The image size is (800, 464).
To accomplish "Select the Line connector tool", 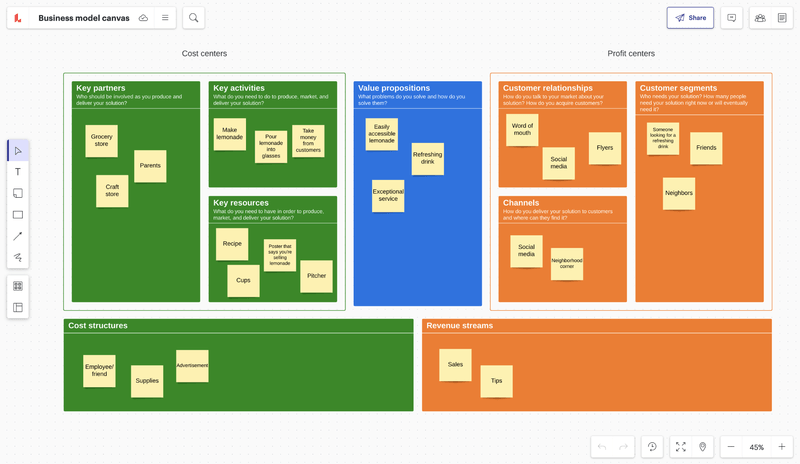I will click(18, 236).
